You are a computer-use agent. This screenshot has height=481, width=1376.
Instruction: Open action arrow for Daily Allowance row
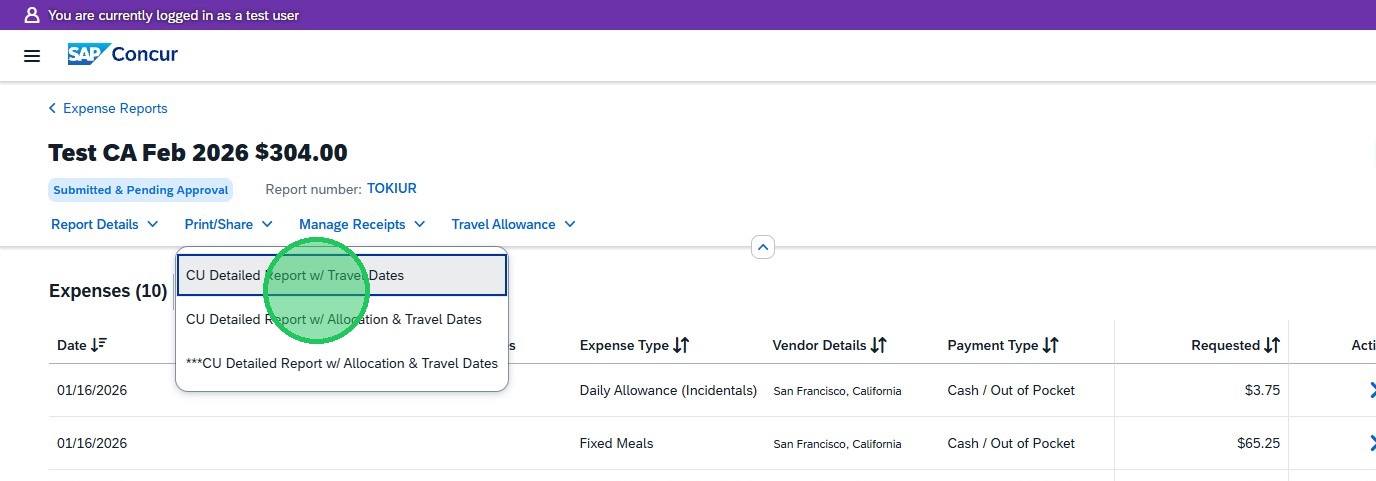[x=1372, y=390]
